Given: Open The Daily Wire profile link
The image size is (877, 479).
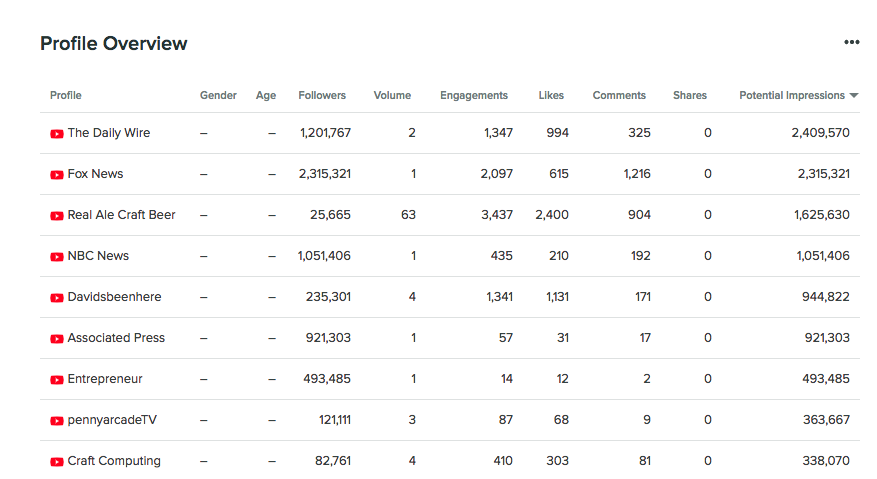Looking at the screenshot, I should (109, 133).
